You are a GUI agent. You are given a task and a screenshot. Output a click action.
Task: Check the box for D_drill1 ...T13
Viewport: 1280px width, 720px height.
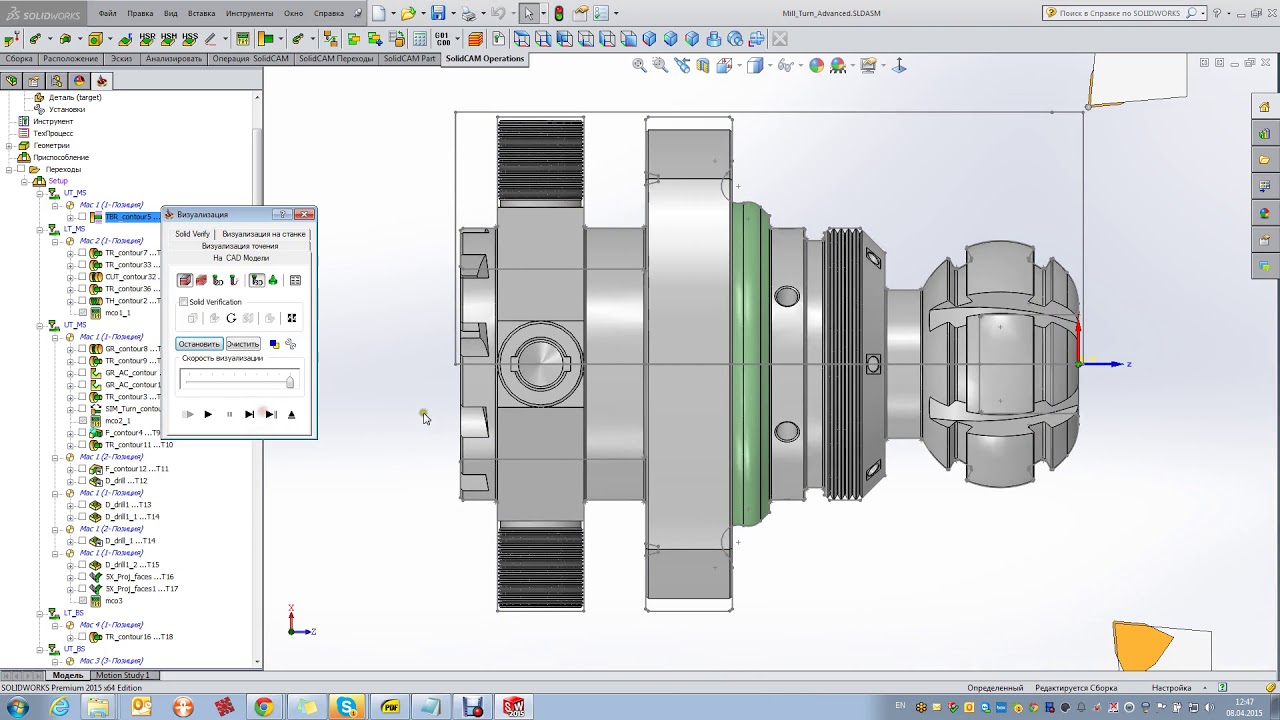[x=82, y=505]
